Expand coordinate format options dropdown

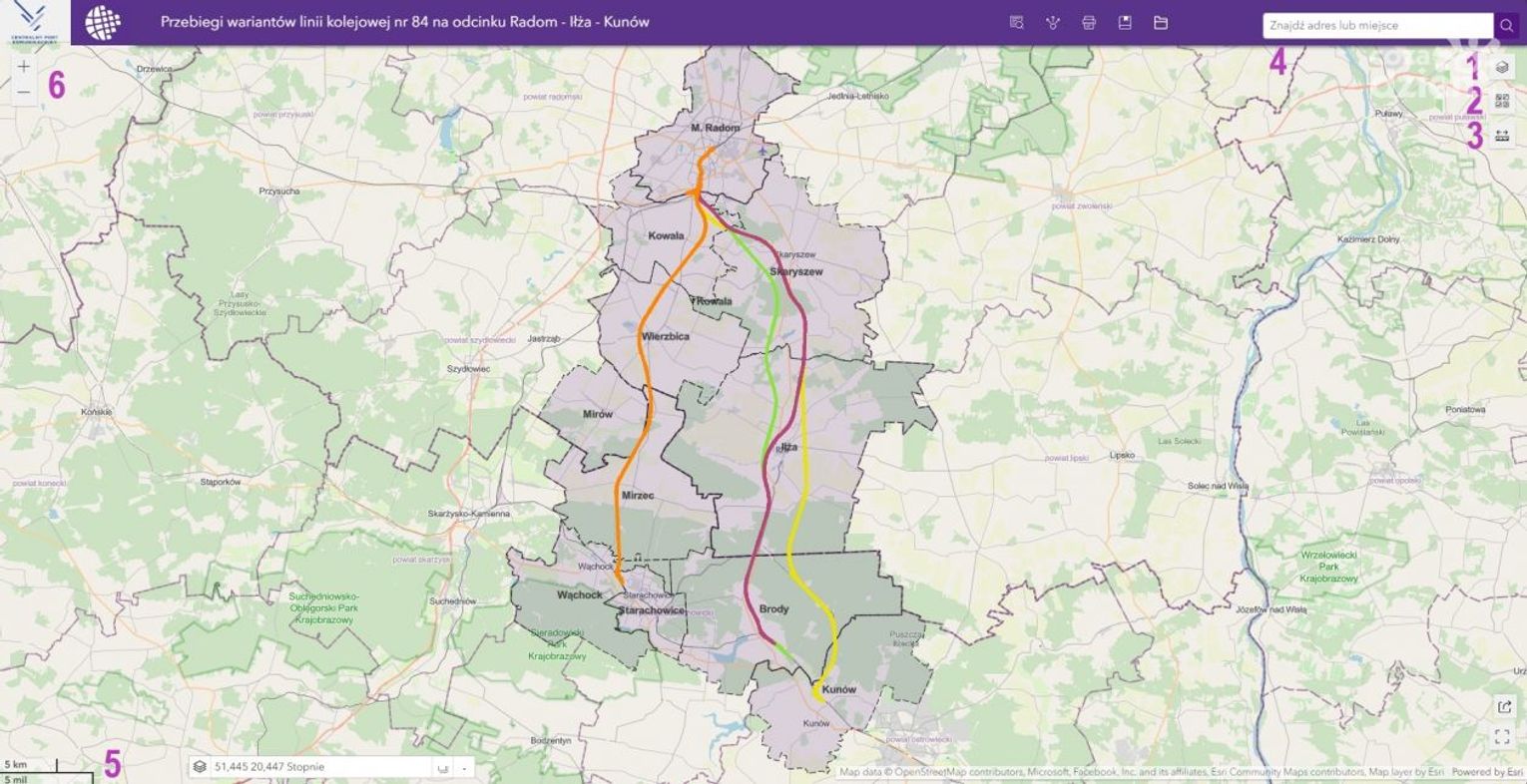pos(464,767)
